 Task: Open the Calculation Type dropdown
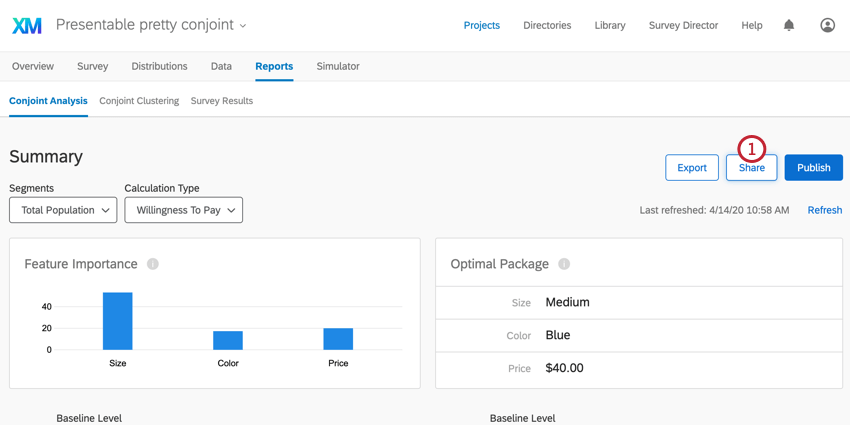coord(183,210)
